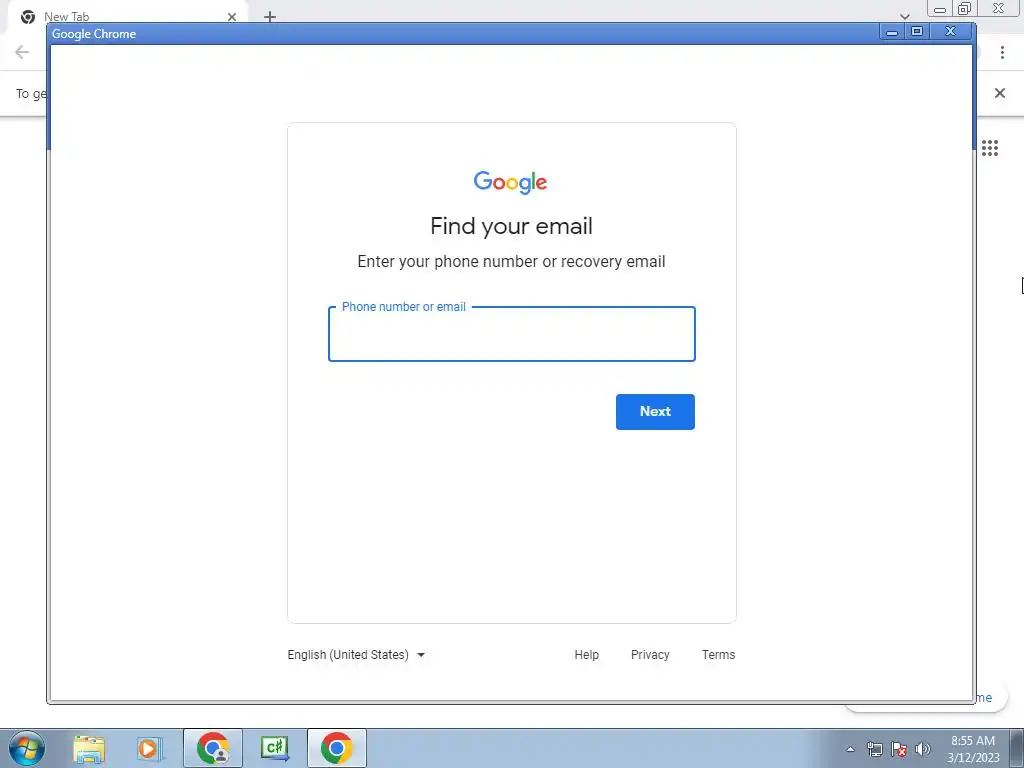Viewport: 1024px width, 768px height.
Task: Open the Windows Start menu
Action: [x=27, y=748]
